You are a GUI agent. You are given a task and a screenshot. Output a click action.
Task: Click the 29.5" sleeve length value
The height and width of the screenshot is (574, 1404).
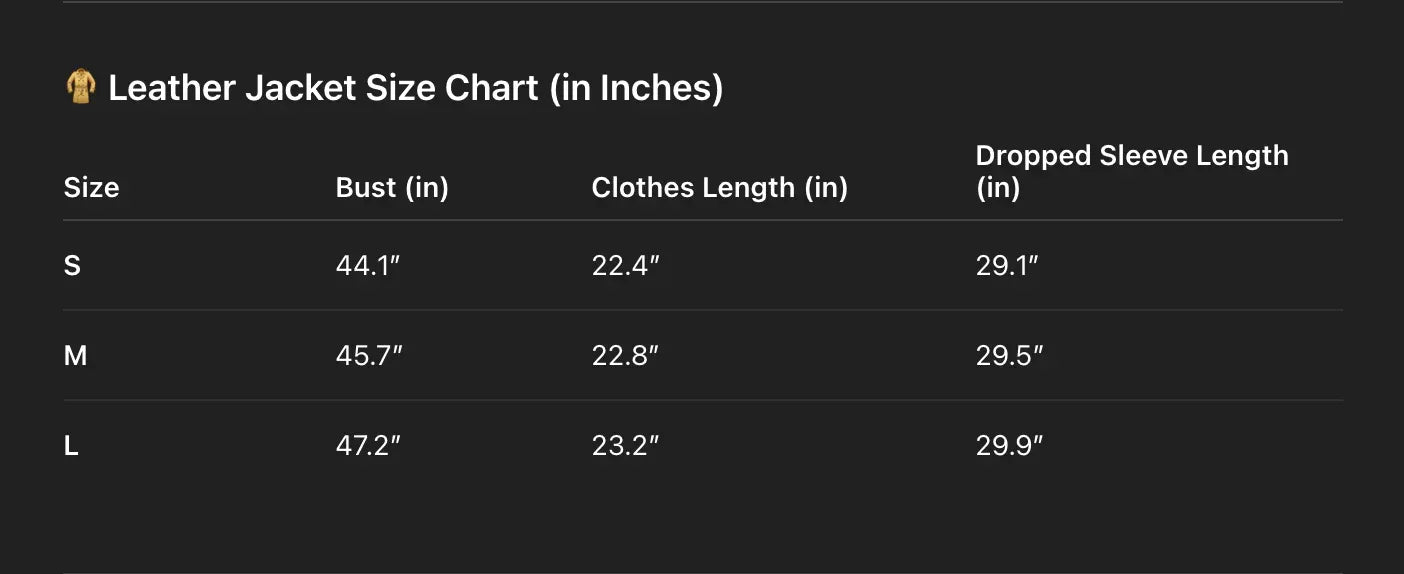[x=1009, y=355]
